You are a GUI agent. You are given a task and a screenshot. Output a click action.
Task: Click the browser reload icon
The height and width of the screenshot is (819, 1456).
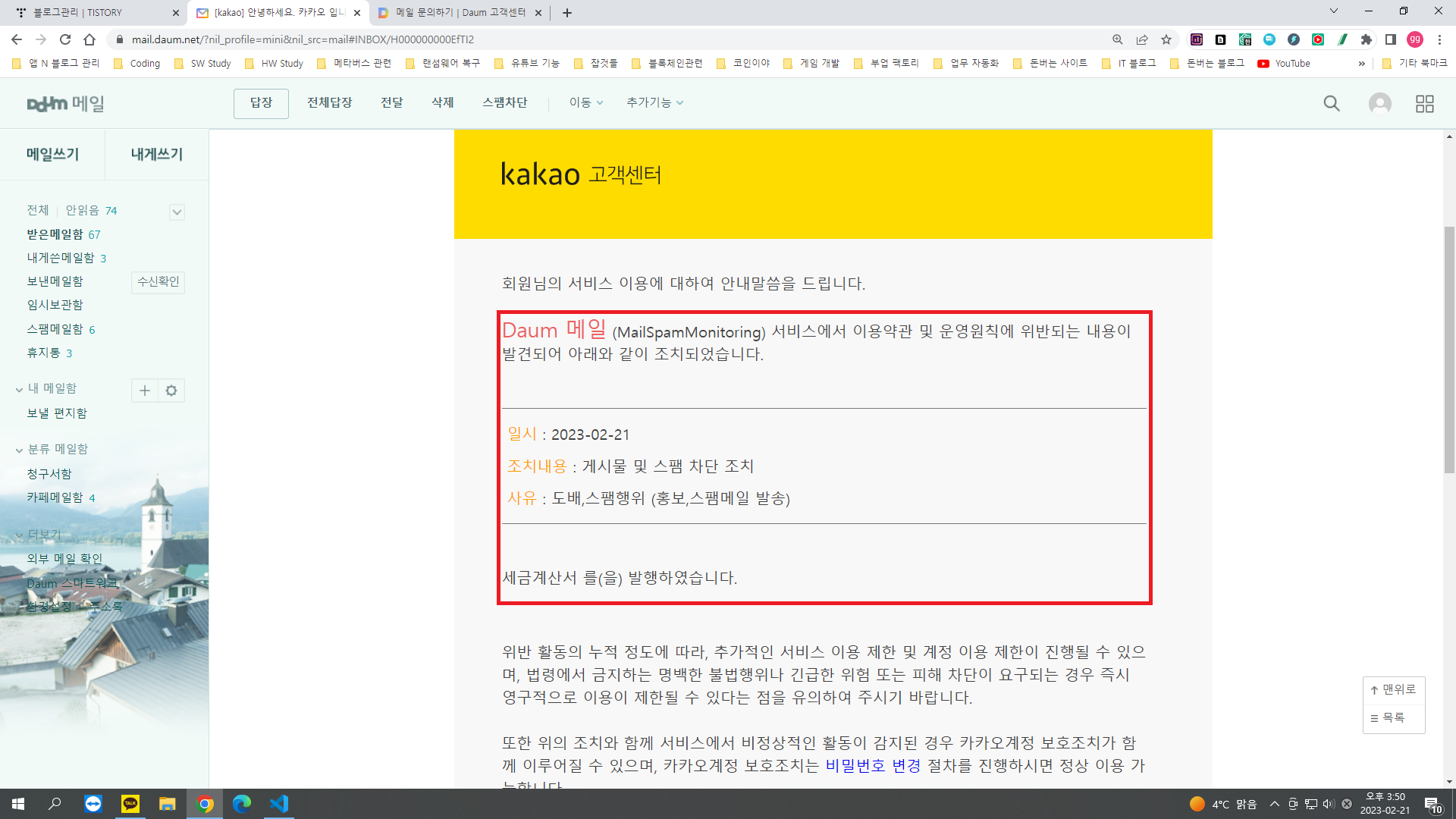coord(65,39)
